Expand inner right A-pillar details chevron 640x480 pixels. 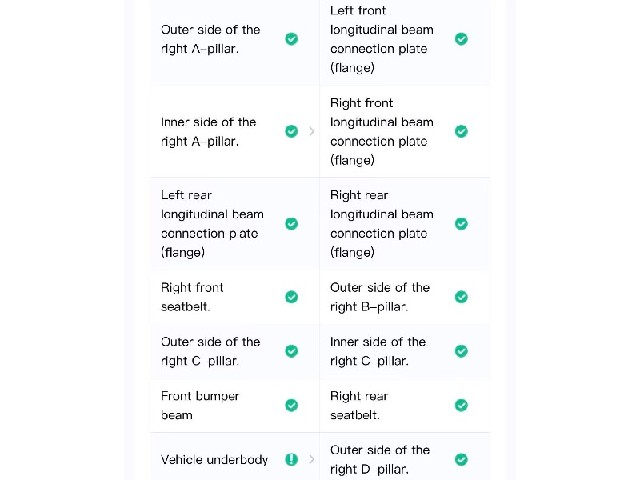(312, 131)
